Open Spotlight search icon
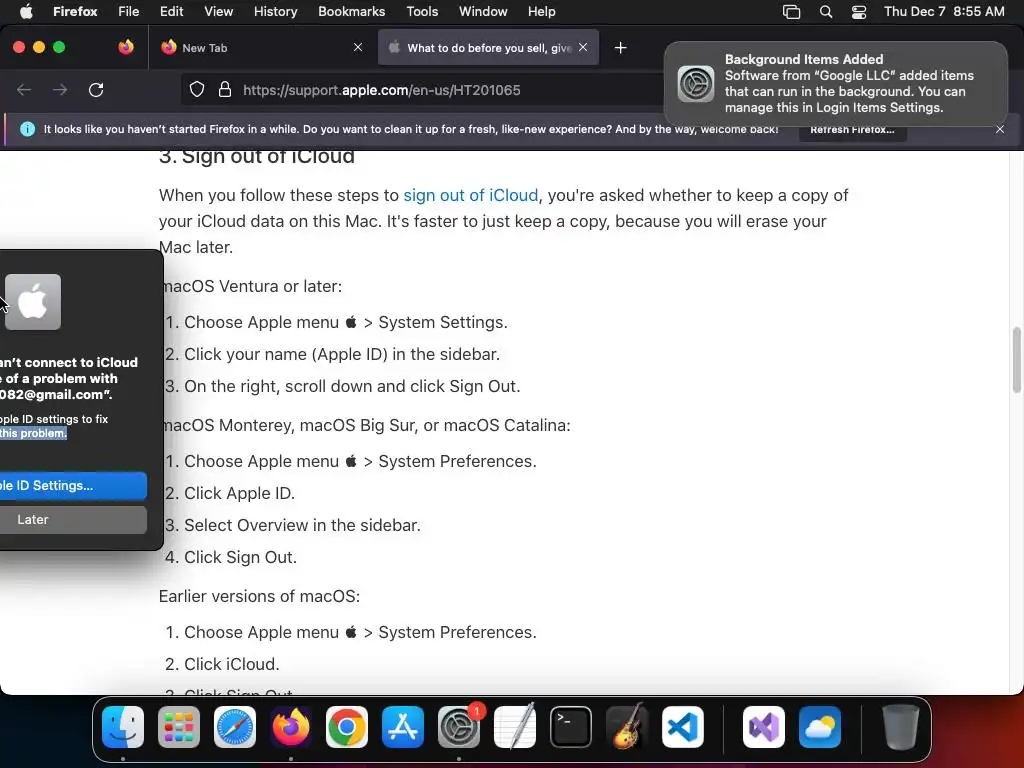 (x=825, y=12)
